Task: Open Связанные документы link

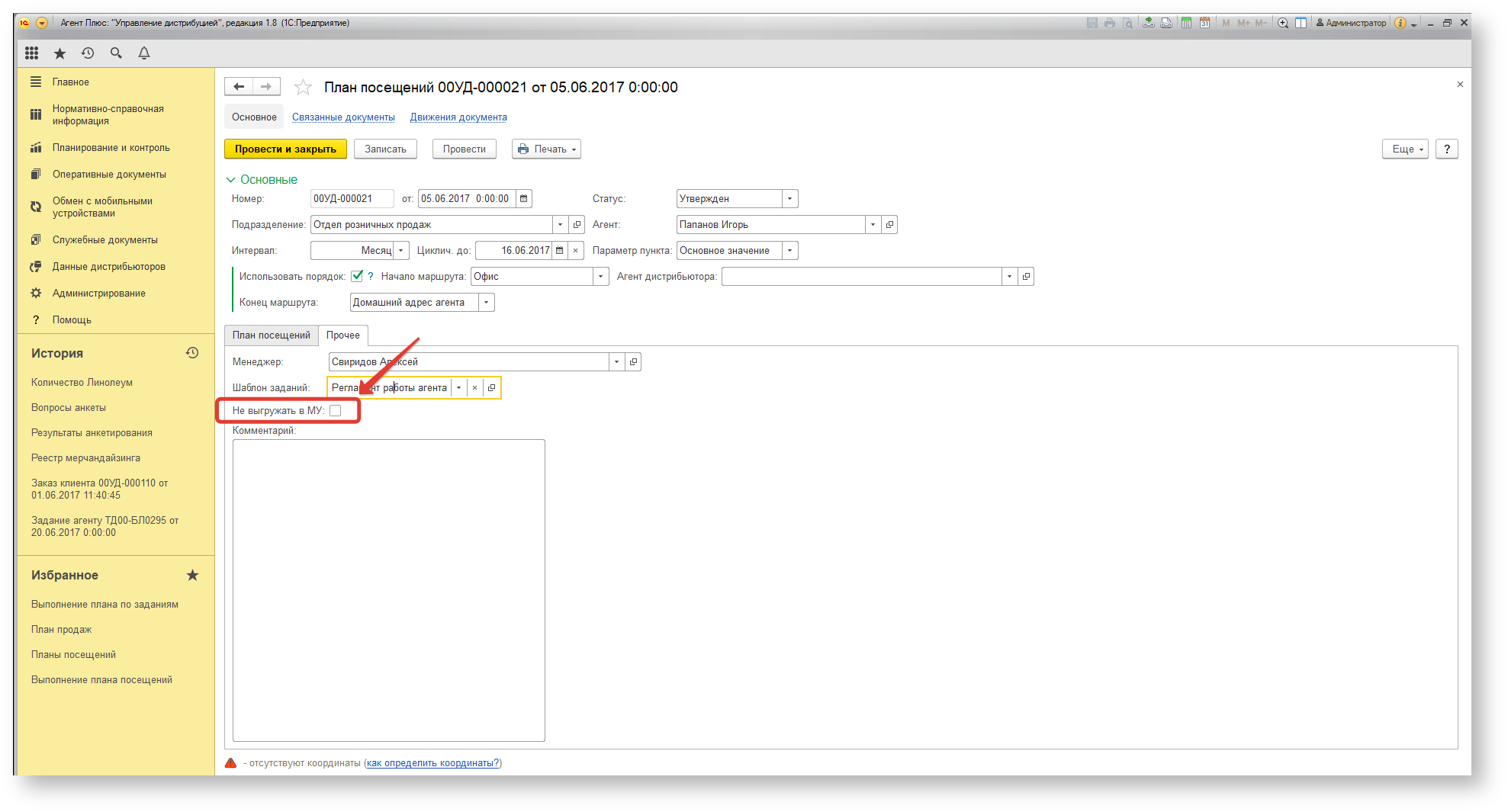Action: tap(343, 117)
